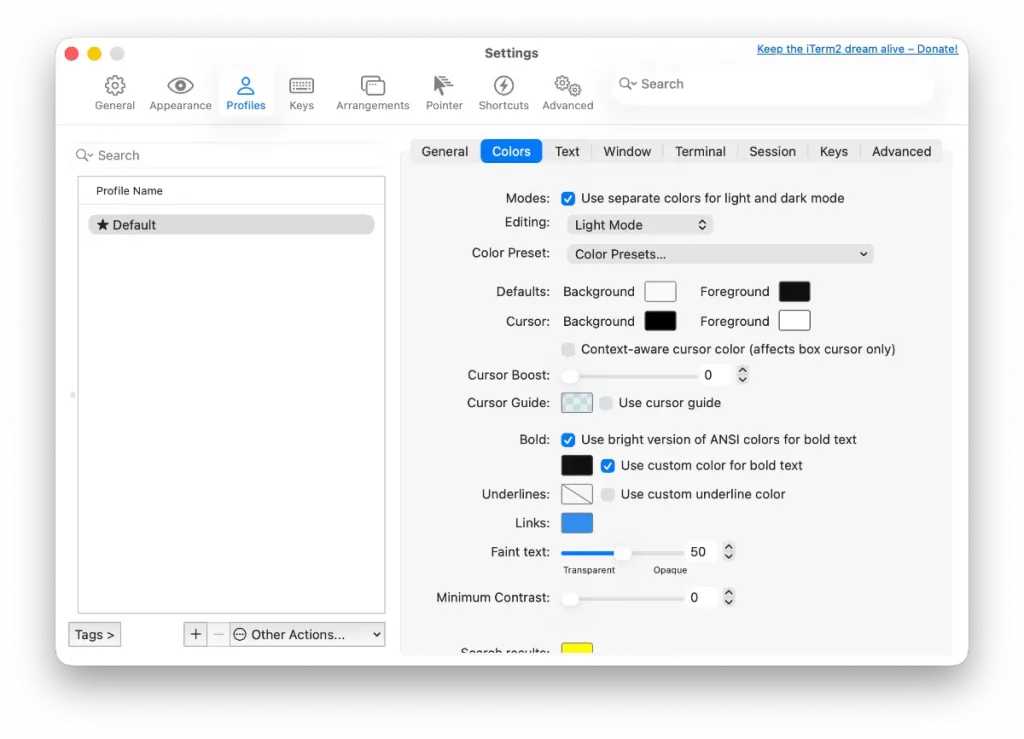
Task: Click the Shortcuts settings icon
Action: coord(503,92)
